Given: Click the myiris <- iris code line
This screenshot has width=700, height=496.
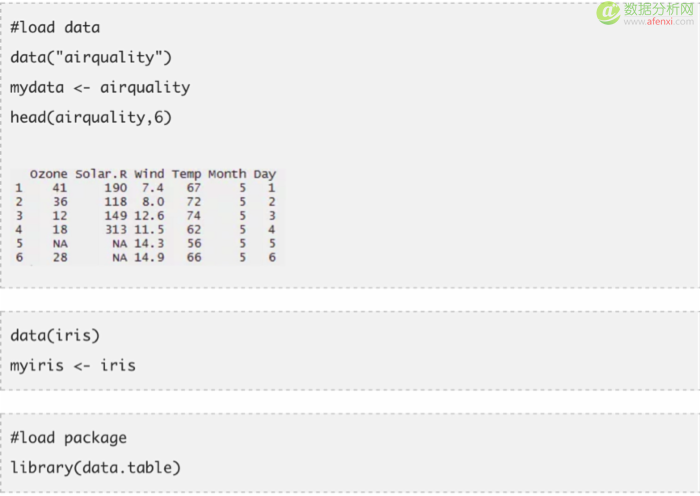Looking at the screenshot, I should pos(73,365).
